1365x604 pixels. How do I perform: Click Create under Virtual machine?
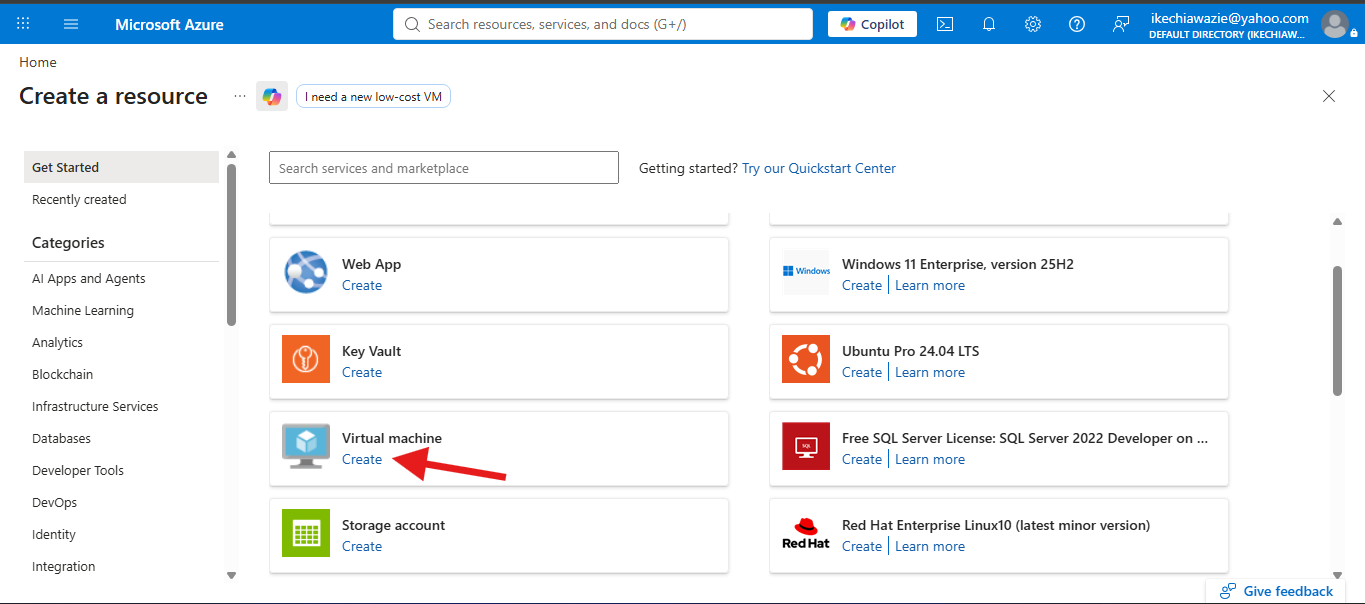[362, 459]
